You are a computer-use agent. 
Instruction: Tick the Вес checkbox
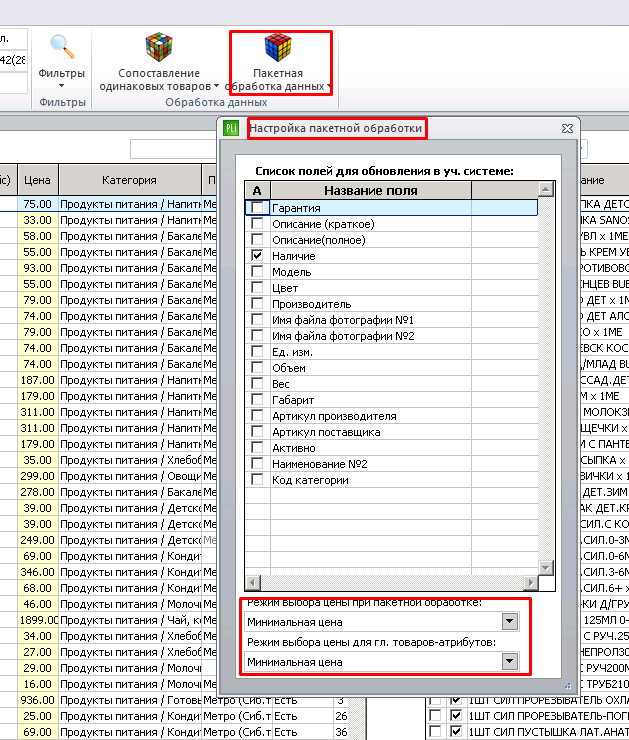pyautogui.click(x=257, y=384)
